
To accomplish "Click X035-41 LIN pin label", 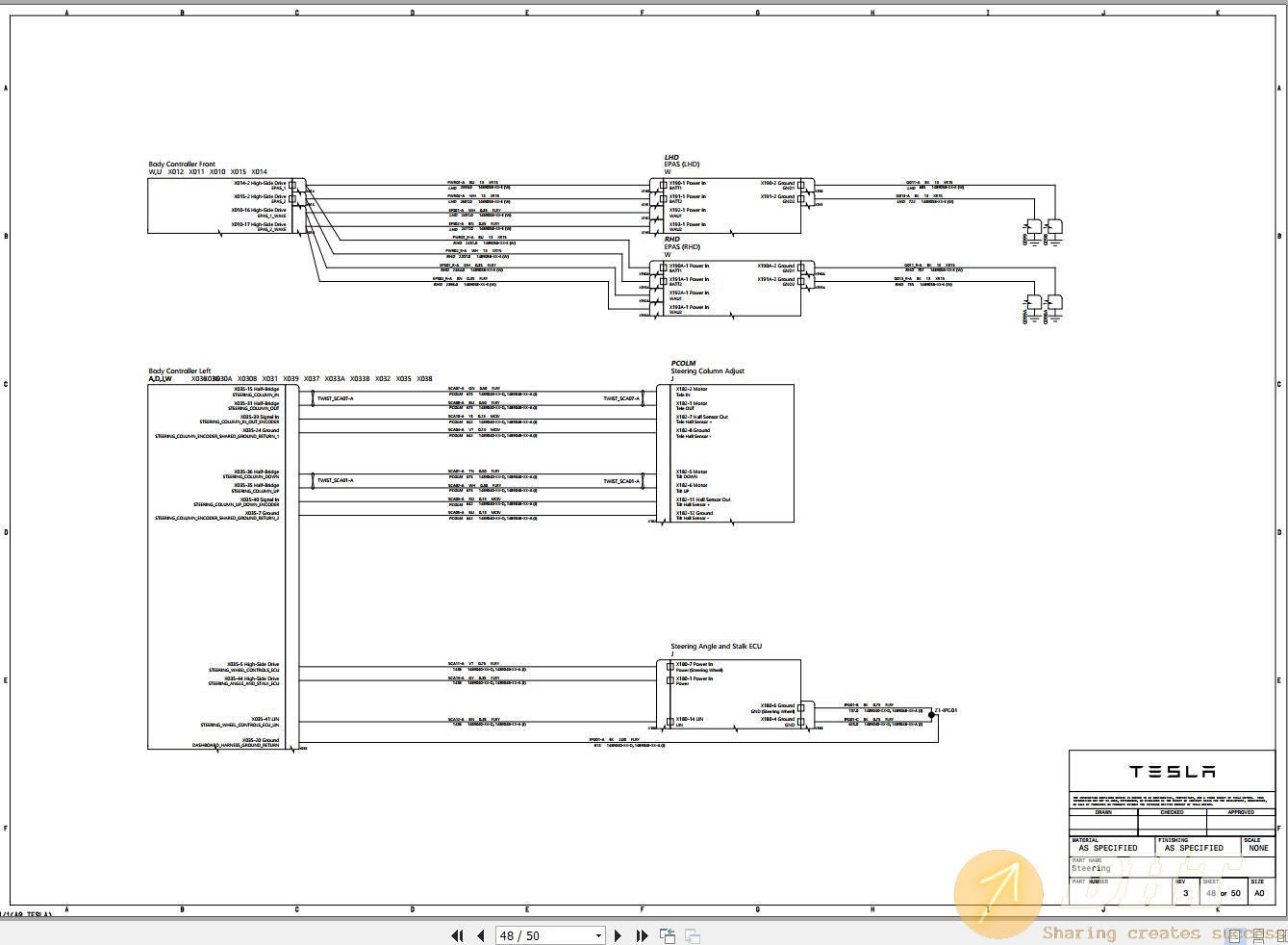I will click(x=265, y=720).
